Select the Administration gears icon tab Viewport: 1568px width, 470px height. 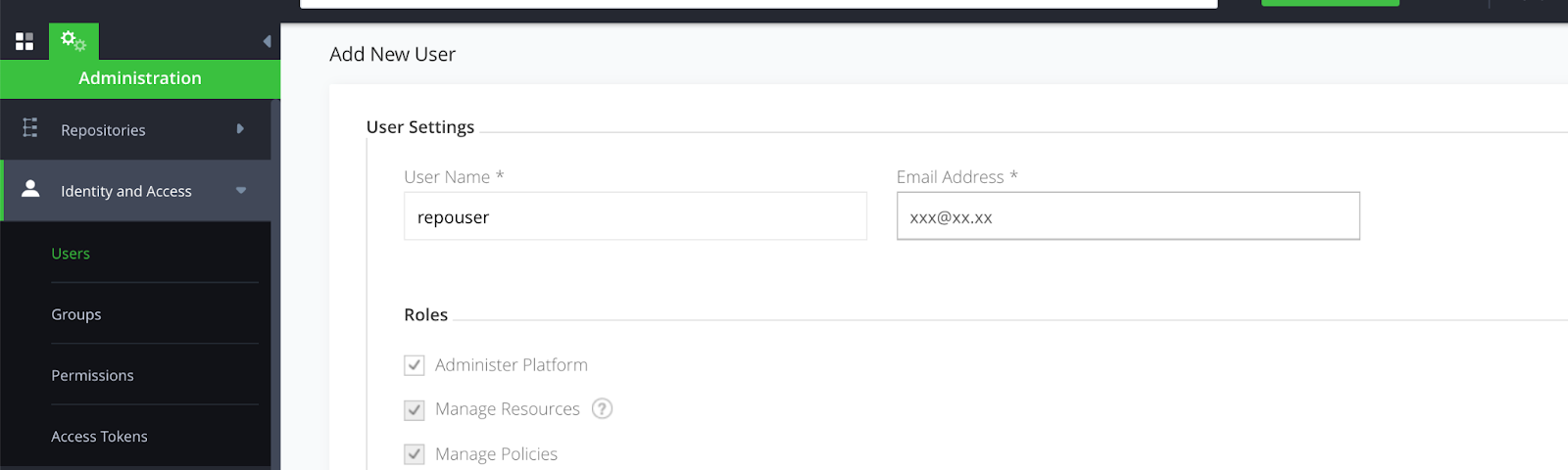pos(73,41)
